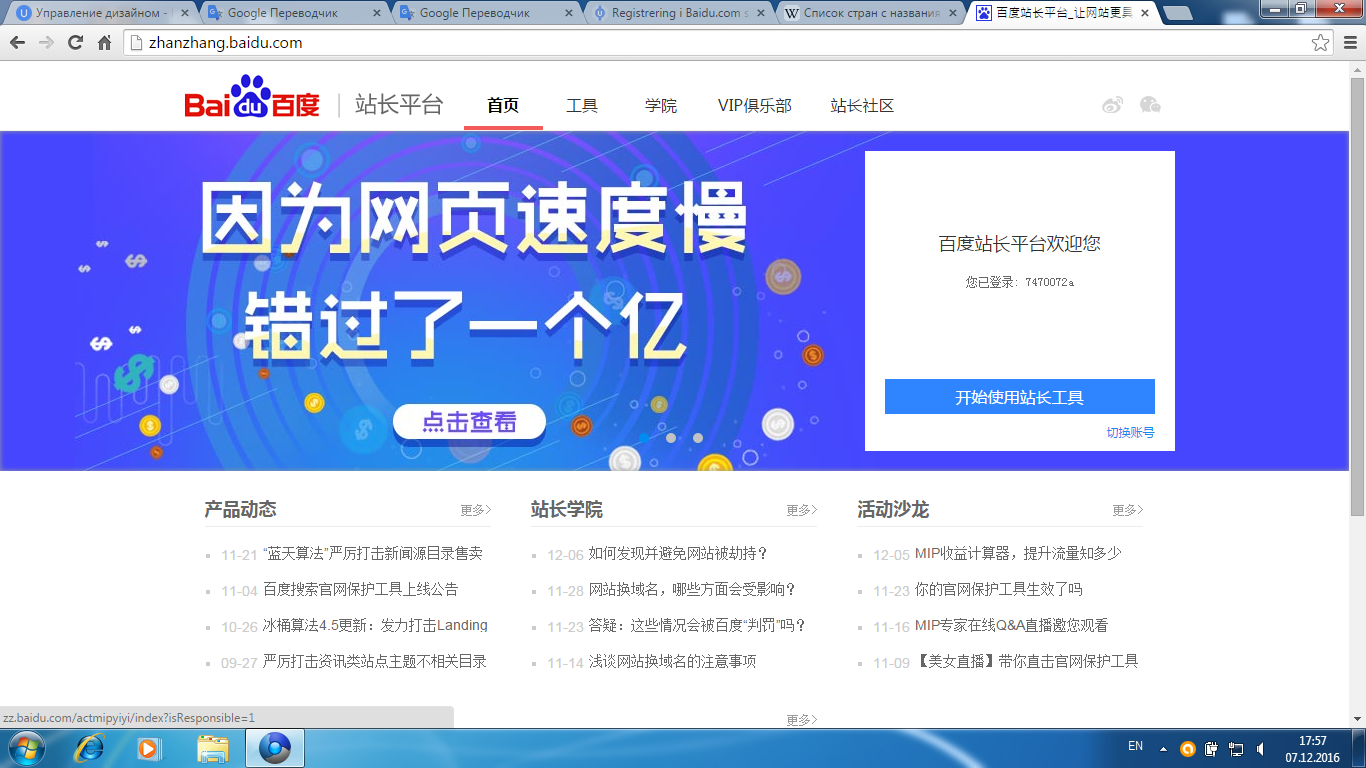The image size is (1366, 768).
Task: Open a new tab with the tab-strip button
Action: (x=1178, y=14)
